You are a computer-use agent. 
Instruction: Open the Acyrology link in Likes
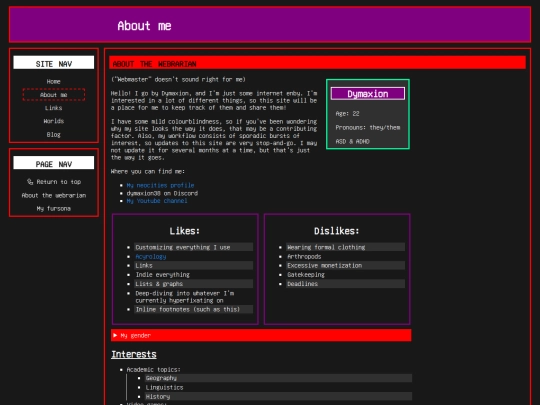pyautogui.click(x=151, y=257)
